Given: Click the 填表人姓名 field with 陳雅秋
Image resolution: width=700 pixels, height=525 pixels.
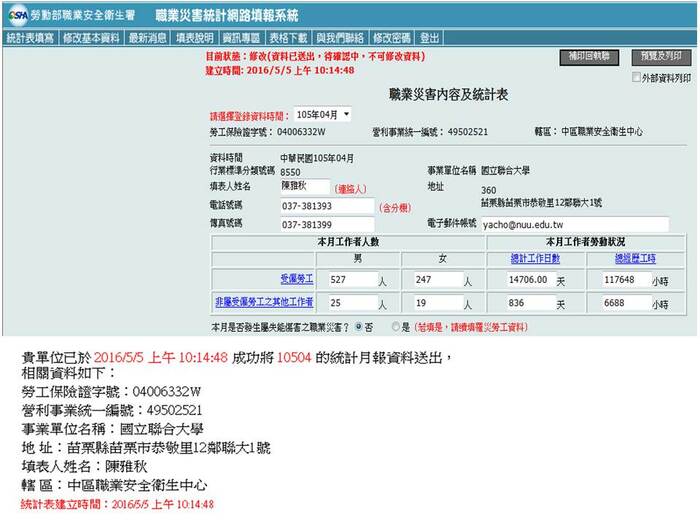Looking at the screenshot, I should point(305,187).
